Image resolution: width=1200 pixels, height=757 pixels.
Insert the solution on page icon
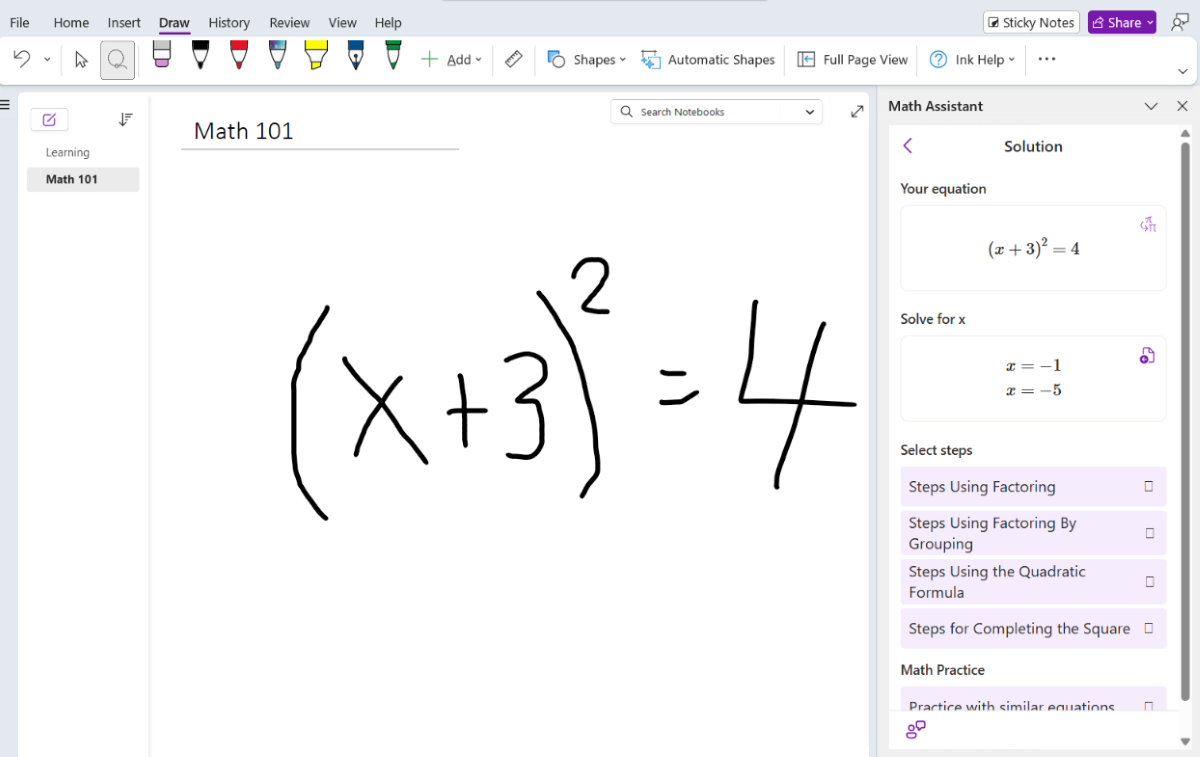pyautogui.click(x=1147, y=356)
